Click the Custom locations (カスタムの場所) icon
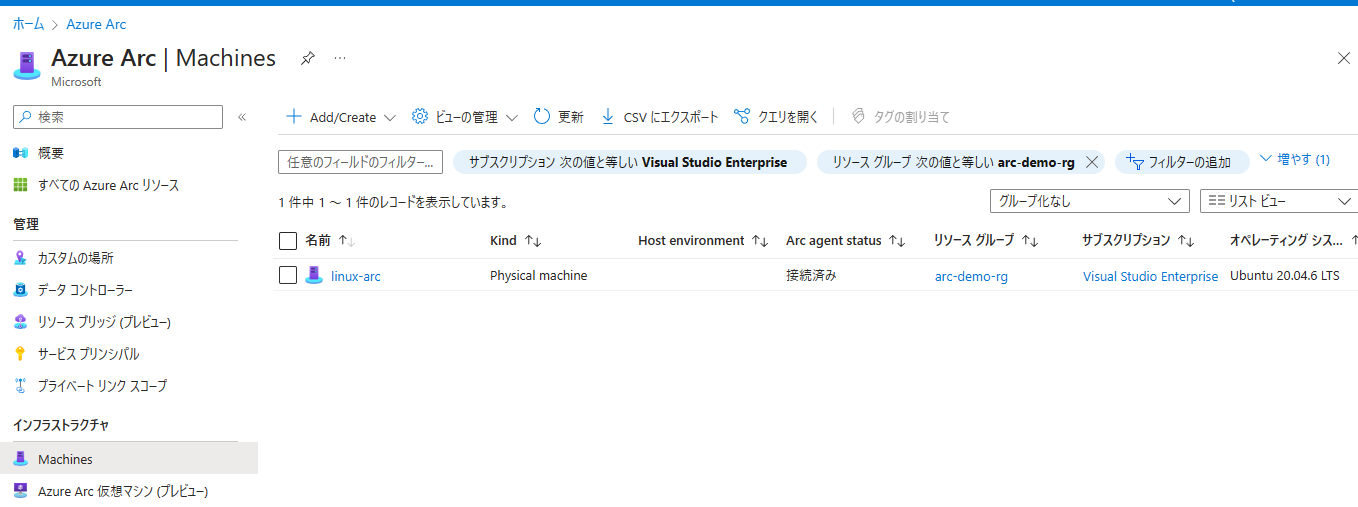 click(x=20, y=258)
